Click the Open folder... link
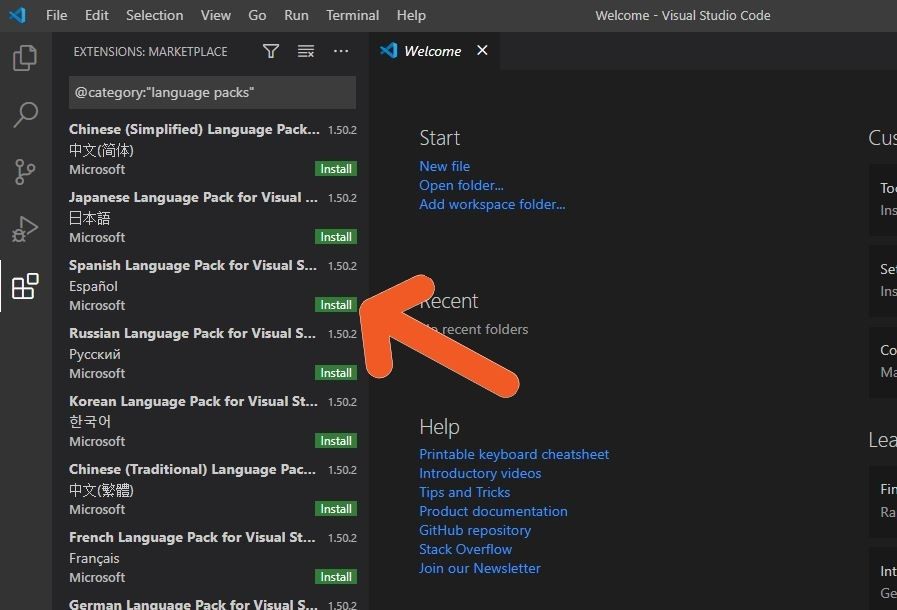 [461, 185]
